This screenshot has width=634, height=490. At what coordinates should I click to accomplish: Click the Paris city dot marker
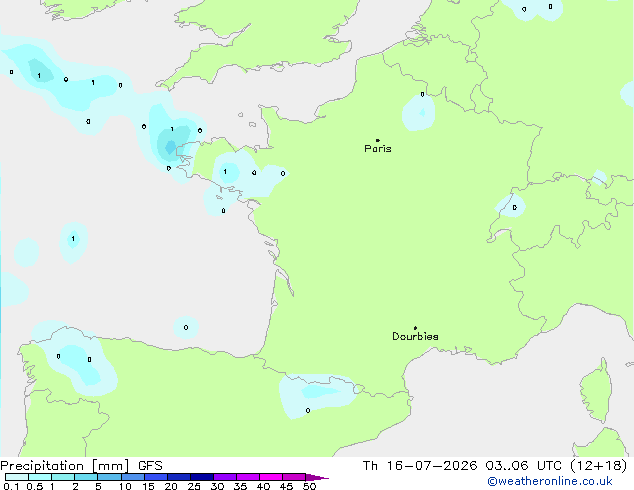[x=378, y=140]
